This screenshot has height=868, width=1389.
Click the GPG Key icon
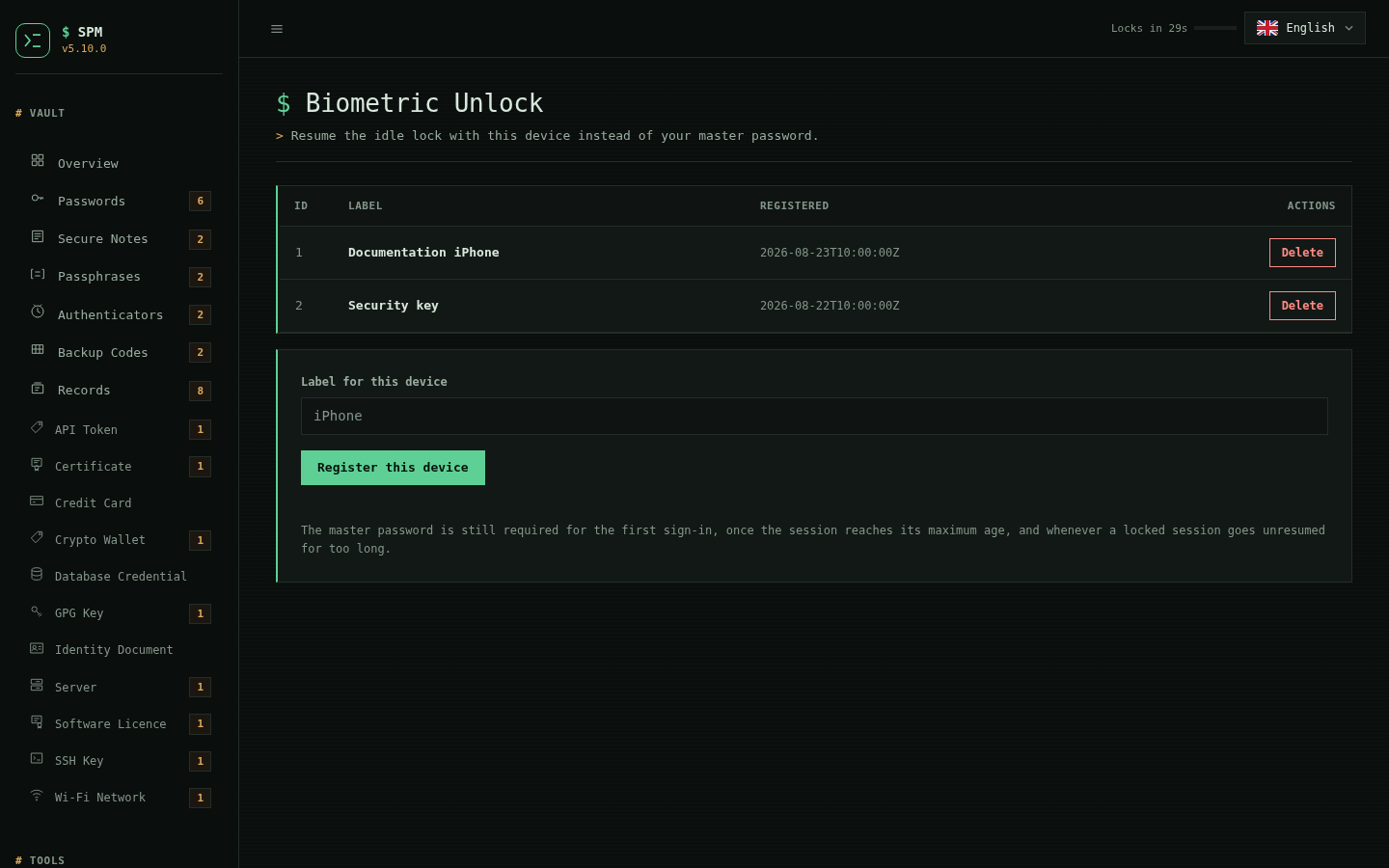37,610
